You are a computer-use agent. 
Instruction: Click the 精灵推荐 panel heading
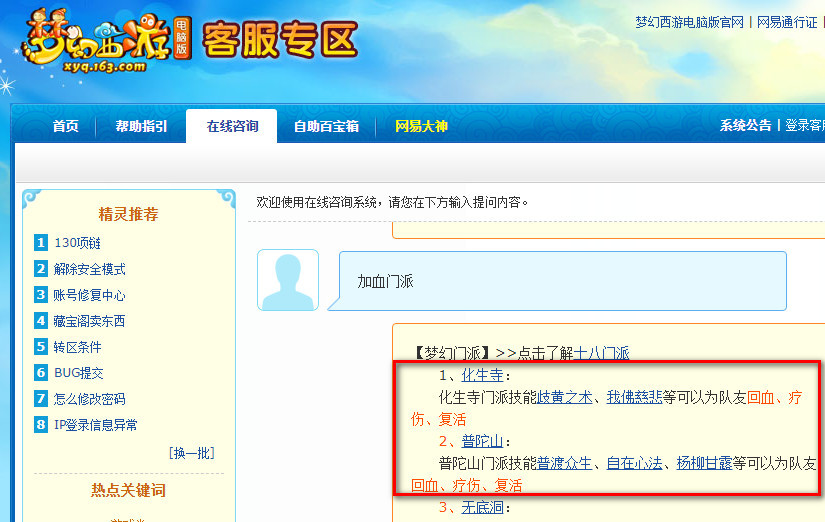coord(128,214)
